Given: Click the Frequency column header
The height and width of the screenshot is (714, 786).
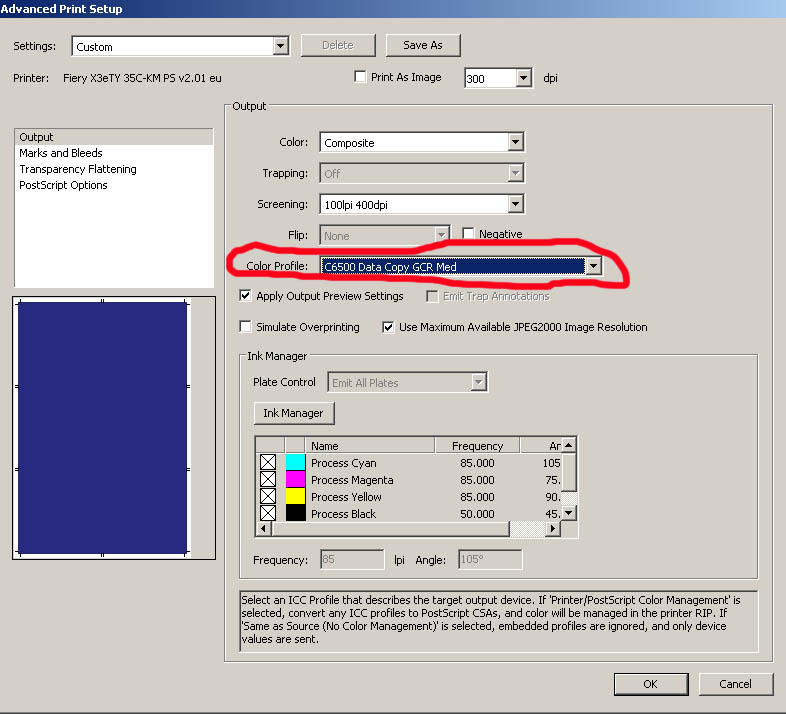Looking at the screenshot, I should click(477, 445).
